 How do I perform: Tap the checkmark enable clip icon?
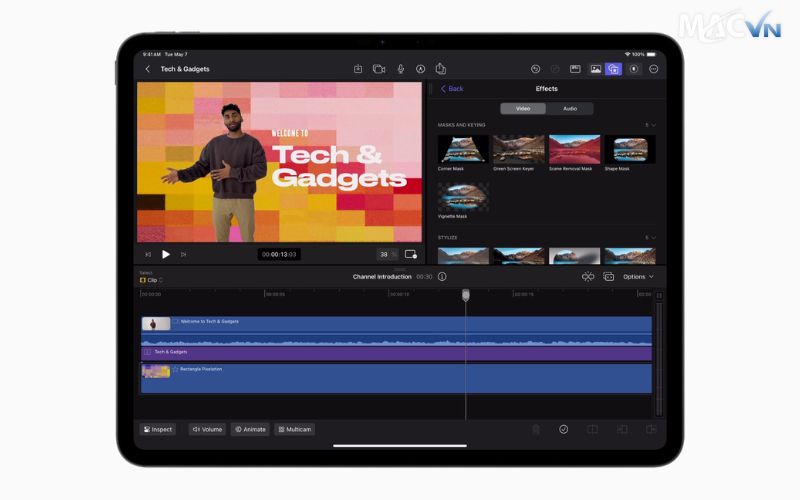[x=563, y=430]
